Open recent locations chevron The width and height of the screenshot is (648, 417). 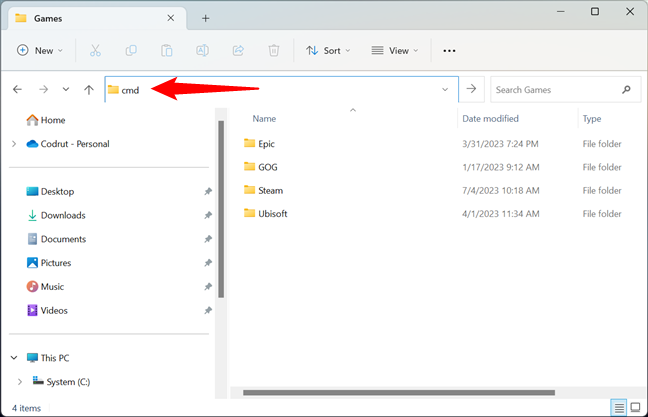click(66, 89)
